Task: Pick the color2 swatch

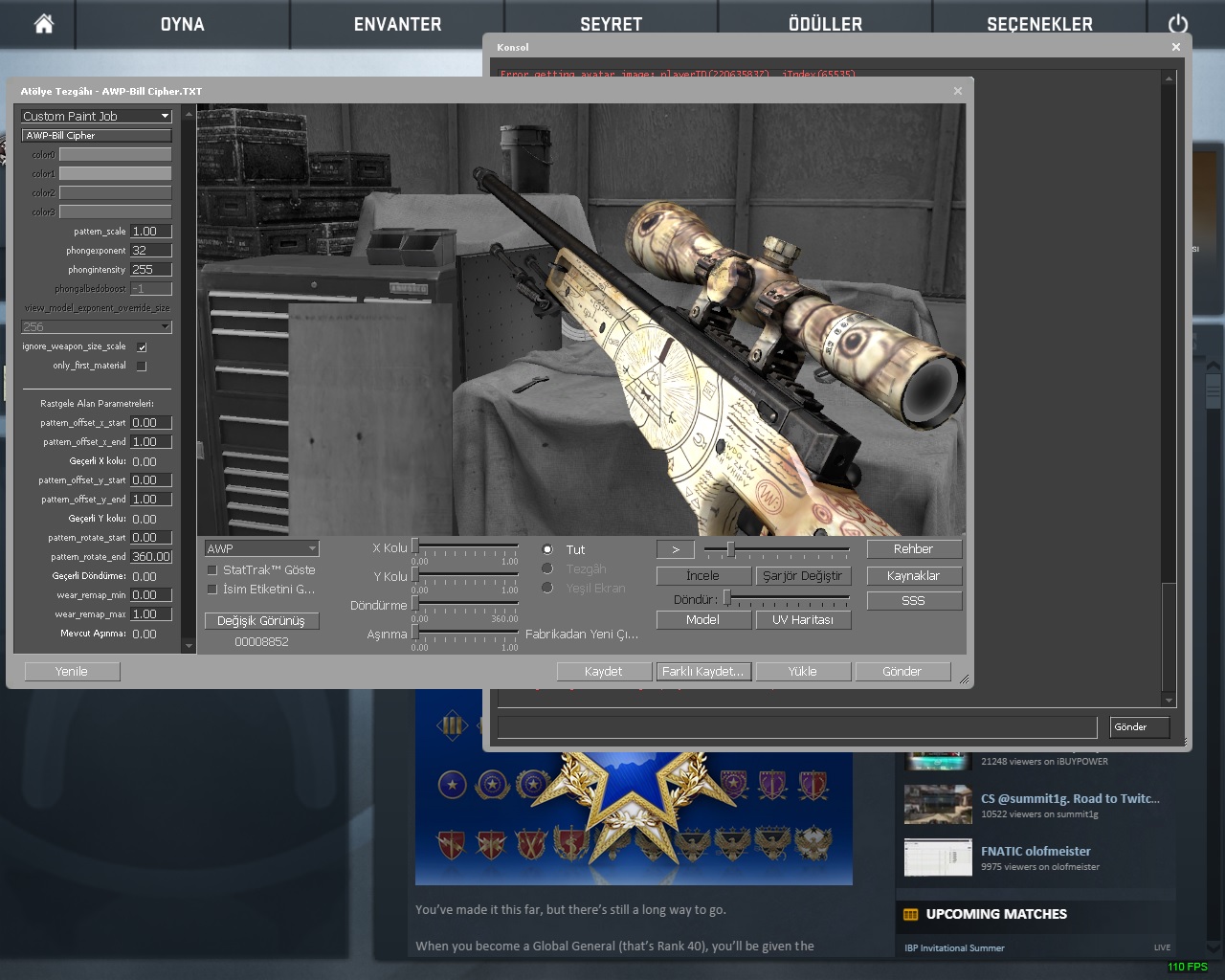Action: pyautogui.click(x=115, y=192)
